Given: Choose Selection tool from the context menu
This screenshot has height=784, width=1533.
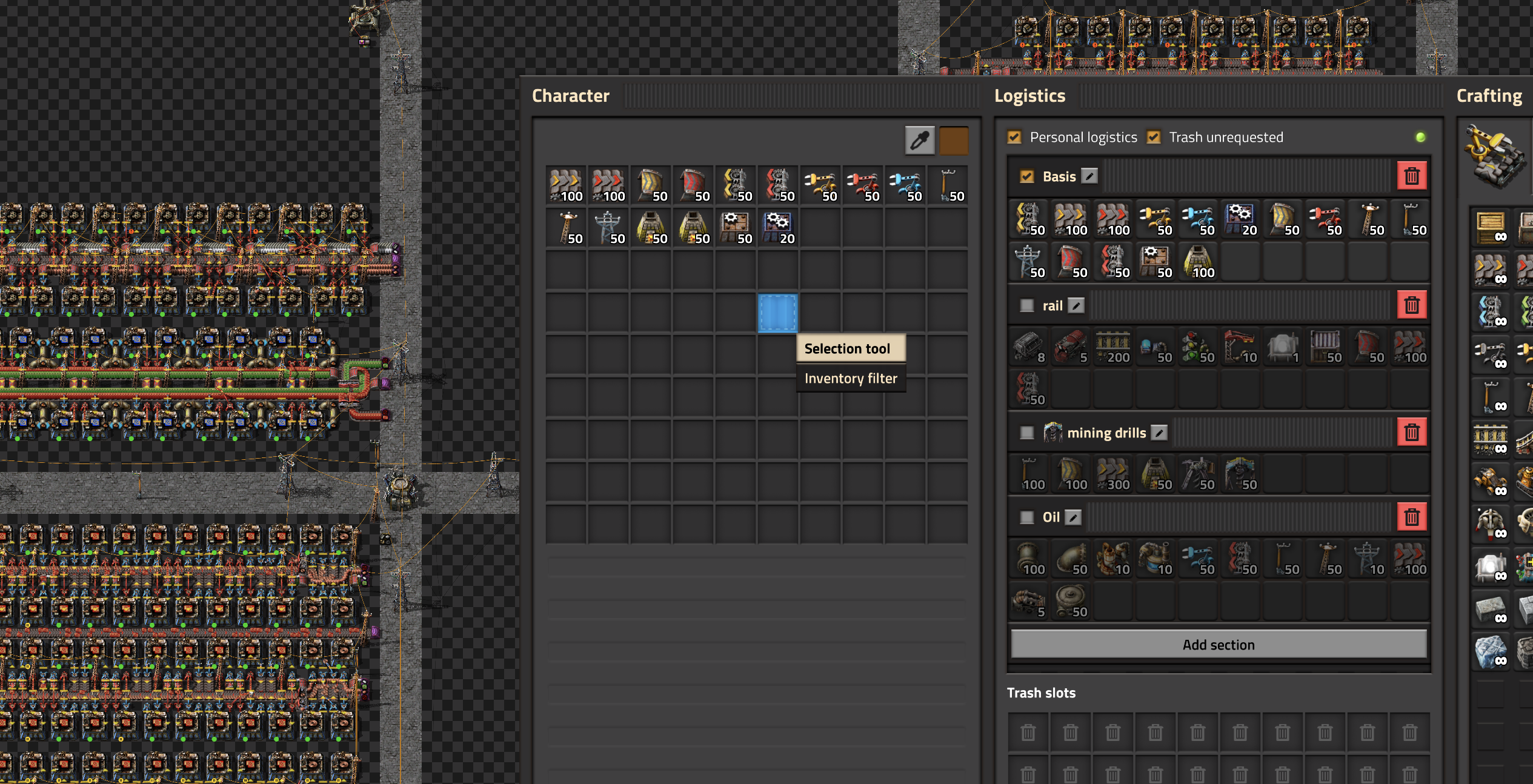Looking at the screenshot, I should pyautogui.click(x=851, y=348).
